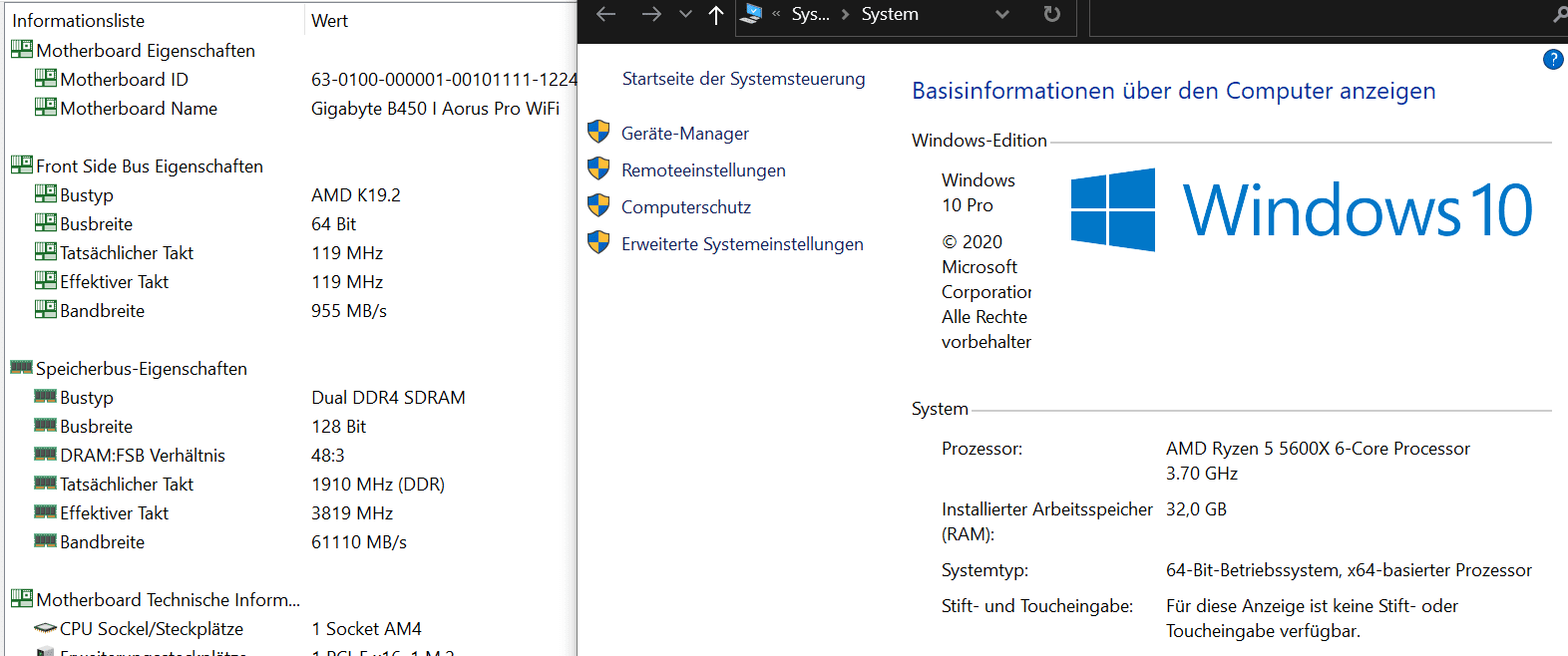Image resolution: width=1568 pixels, height=656 pixels.
Task: Click the breadcrumb chevron before Sys...
Action: click(x=776, y=14)
